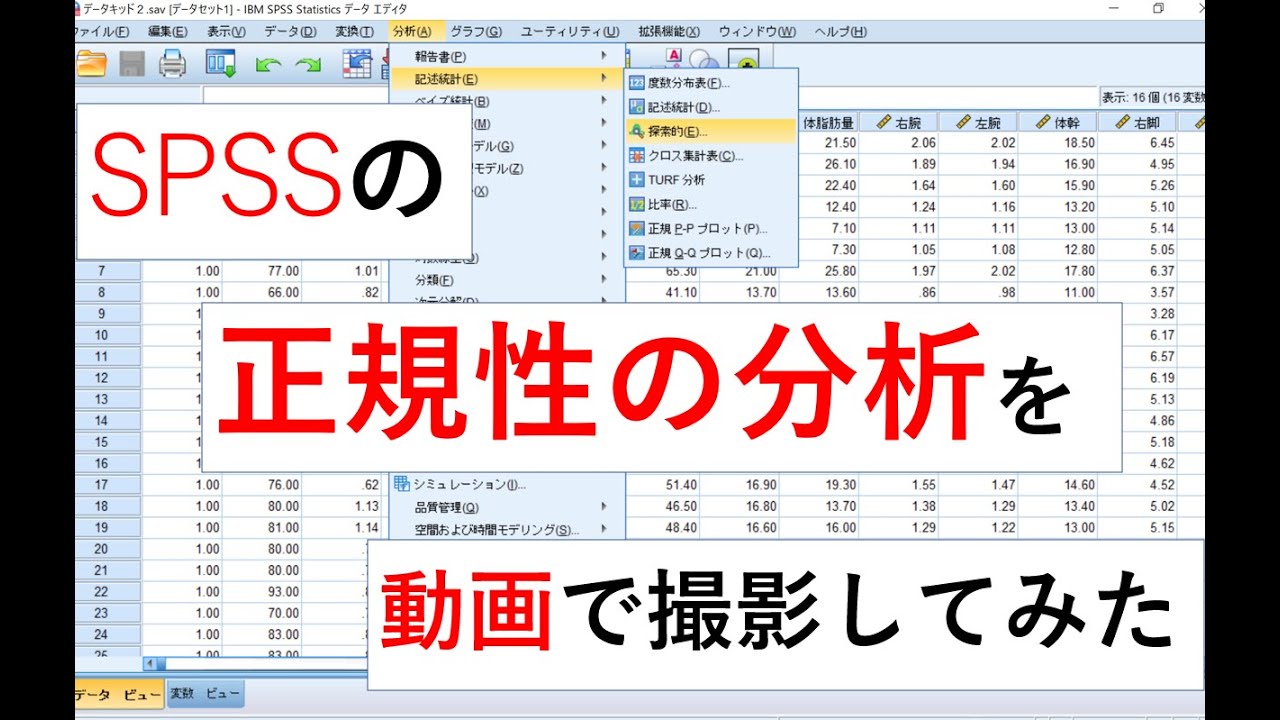Expand the 分類(F) submenu arrow

point(604,280)
